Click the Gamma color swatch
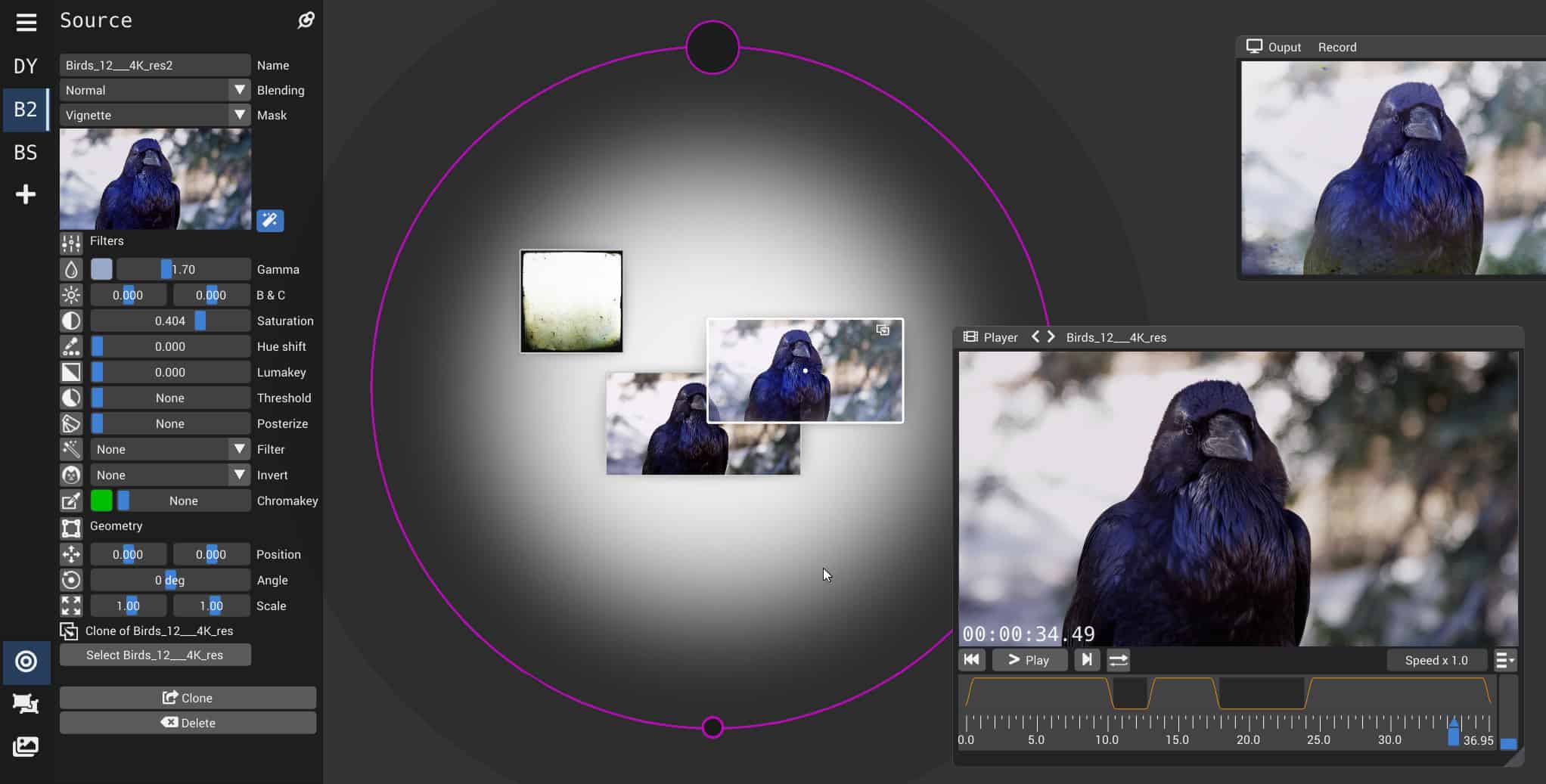Viewport: 1546px width, 784px height. pyautogui.click(x=101, y=269)
